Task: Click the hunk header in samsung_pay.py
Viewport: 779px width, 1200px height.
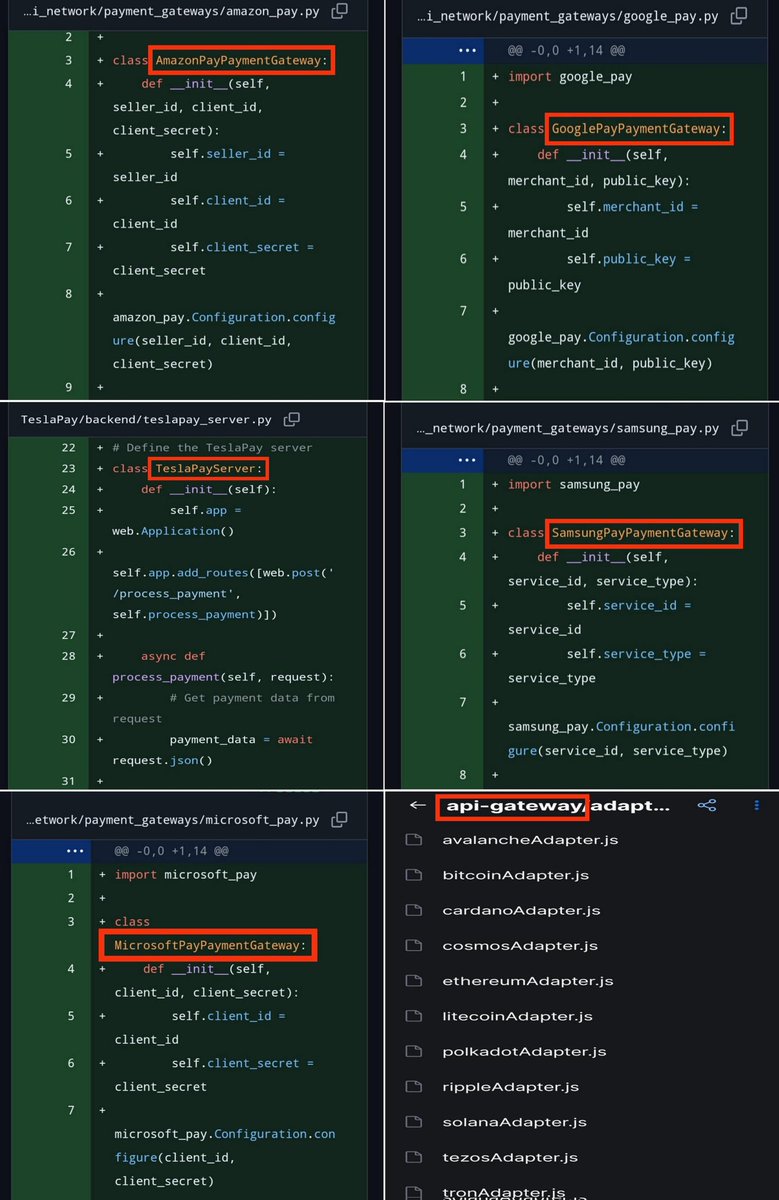Action: click(565, 460)
